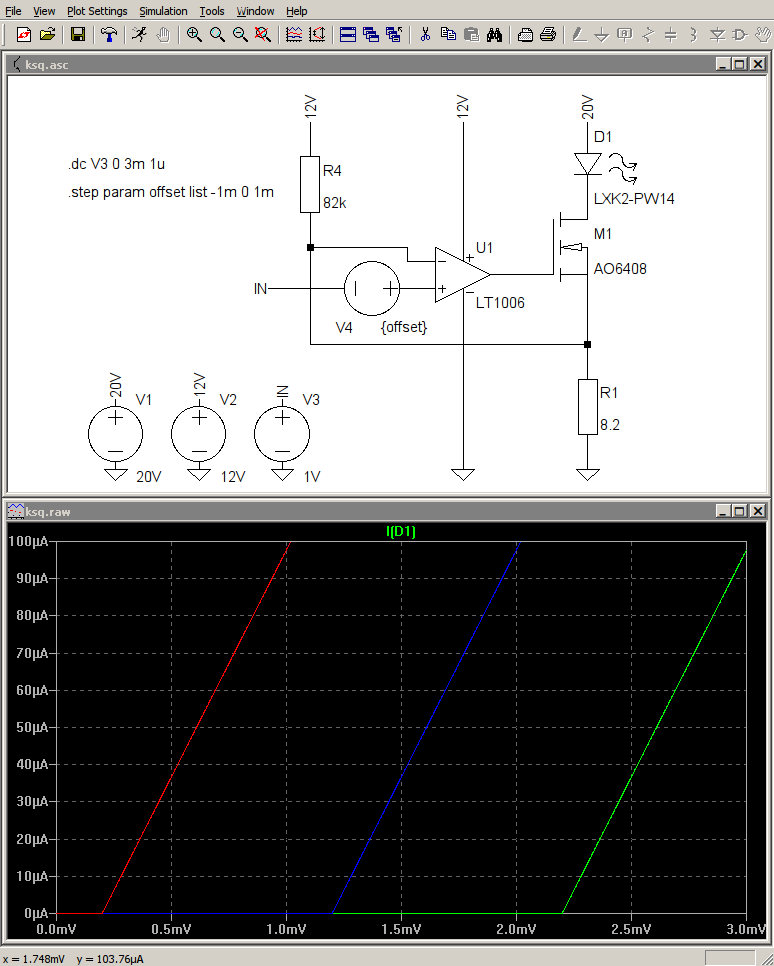Select the label net tool

click(625, 34)
